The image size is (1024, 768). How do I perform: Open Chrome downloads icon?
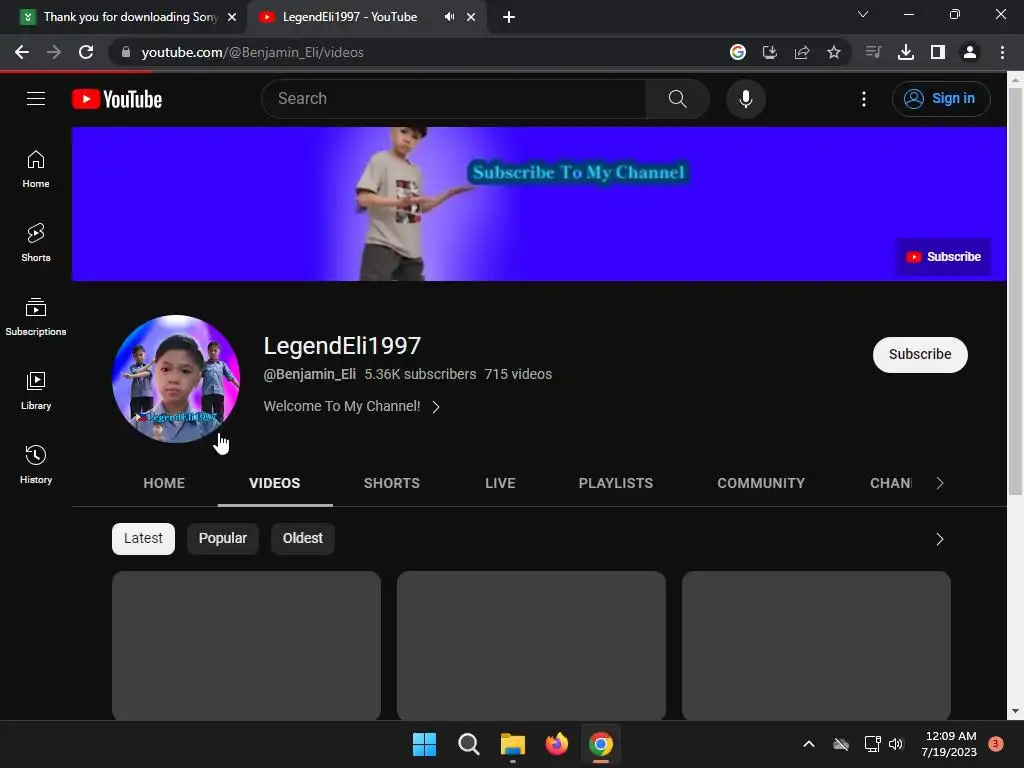tap(905, 52)
